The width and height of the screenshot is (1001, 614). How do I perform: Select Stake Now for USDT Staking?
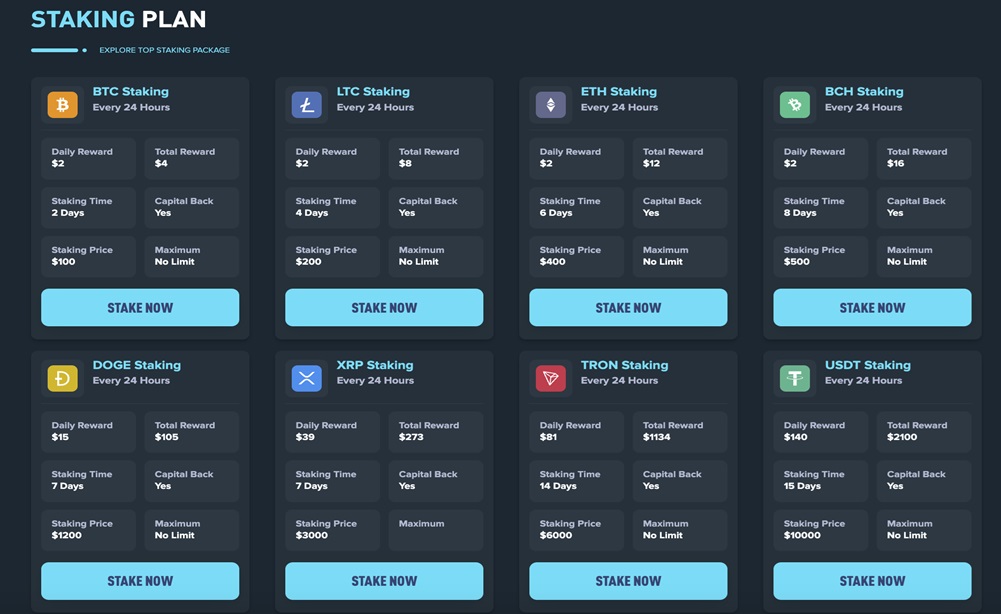872,581
